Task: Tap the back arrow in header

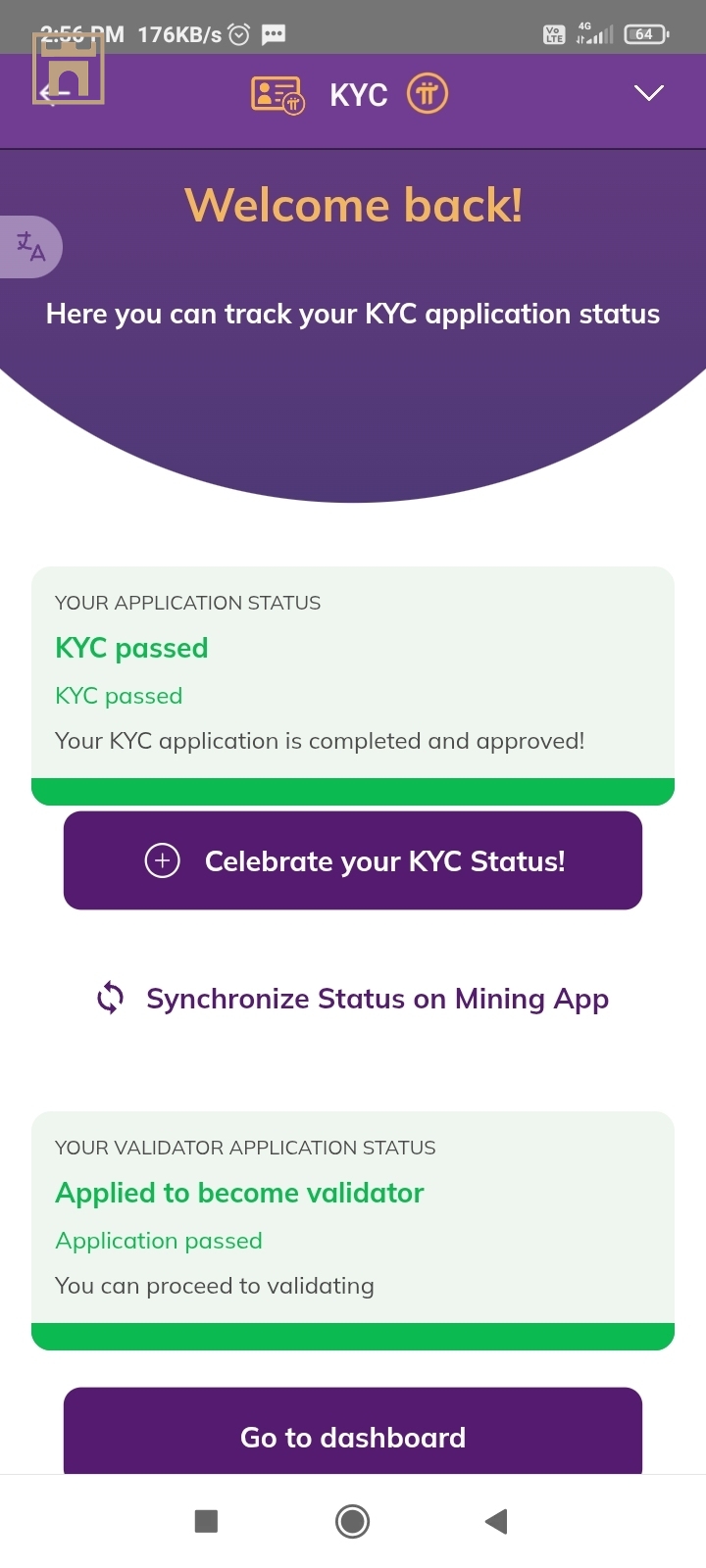Action: pyautogui.click(x=53, y=94)
